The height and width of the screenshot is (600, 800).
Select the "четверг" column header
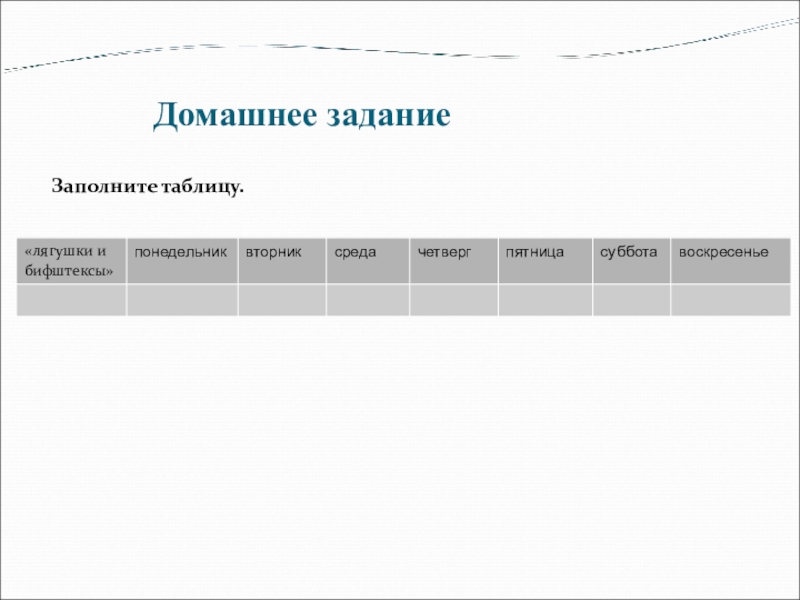(x=454, y=261)
